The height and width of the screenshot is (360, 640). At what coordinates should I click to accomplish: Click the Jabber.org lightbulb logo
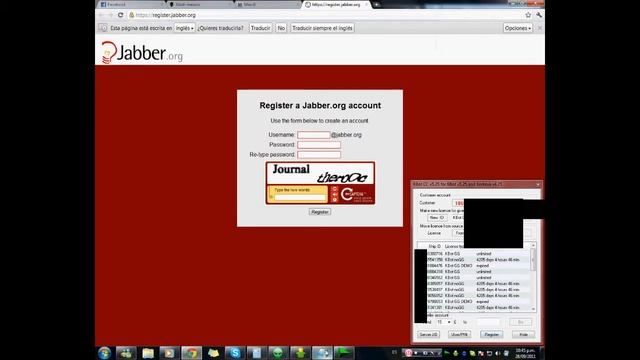(x=109, y=53)
